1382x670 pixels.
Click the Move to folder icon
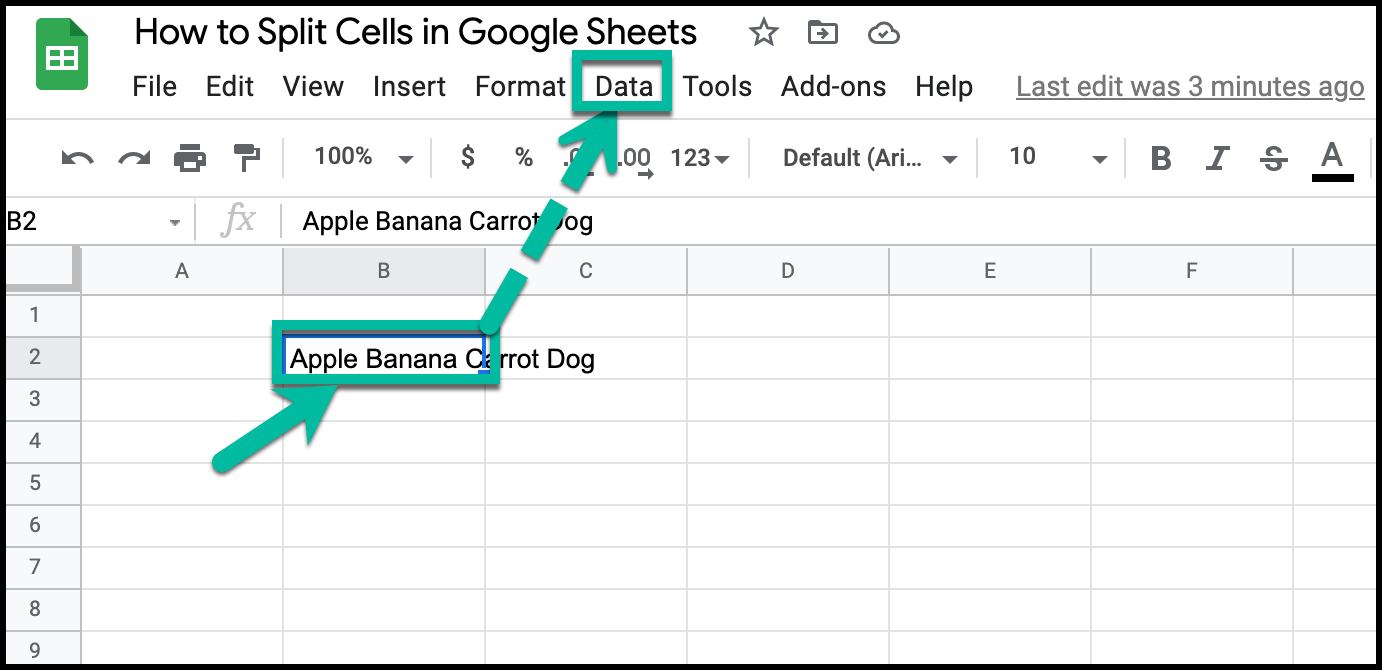(x=822, y=32)
